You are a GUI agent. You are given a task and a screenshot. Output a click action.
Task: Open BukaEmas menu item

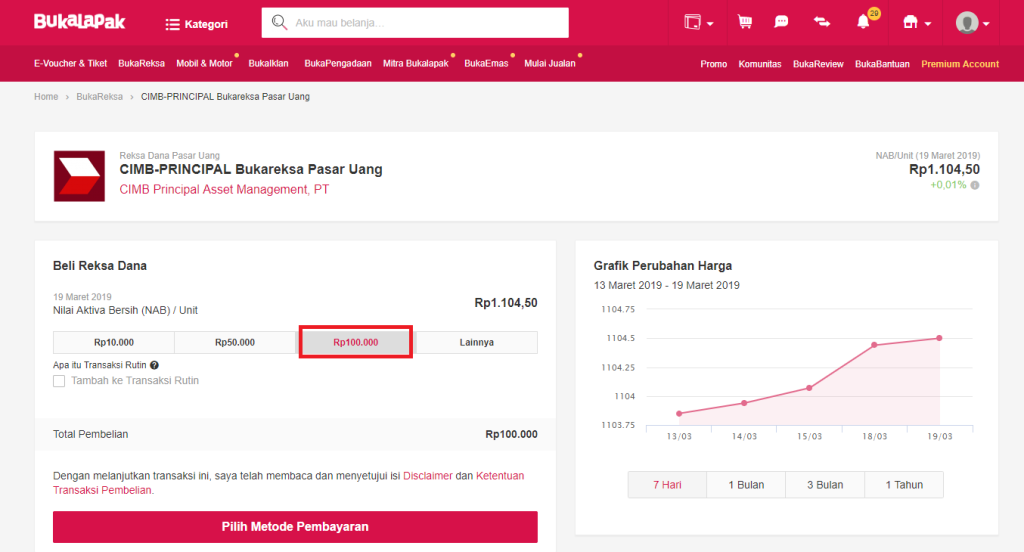click(x=486, y=63)
